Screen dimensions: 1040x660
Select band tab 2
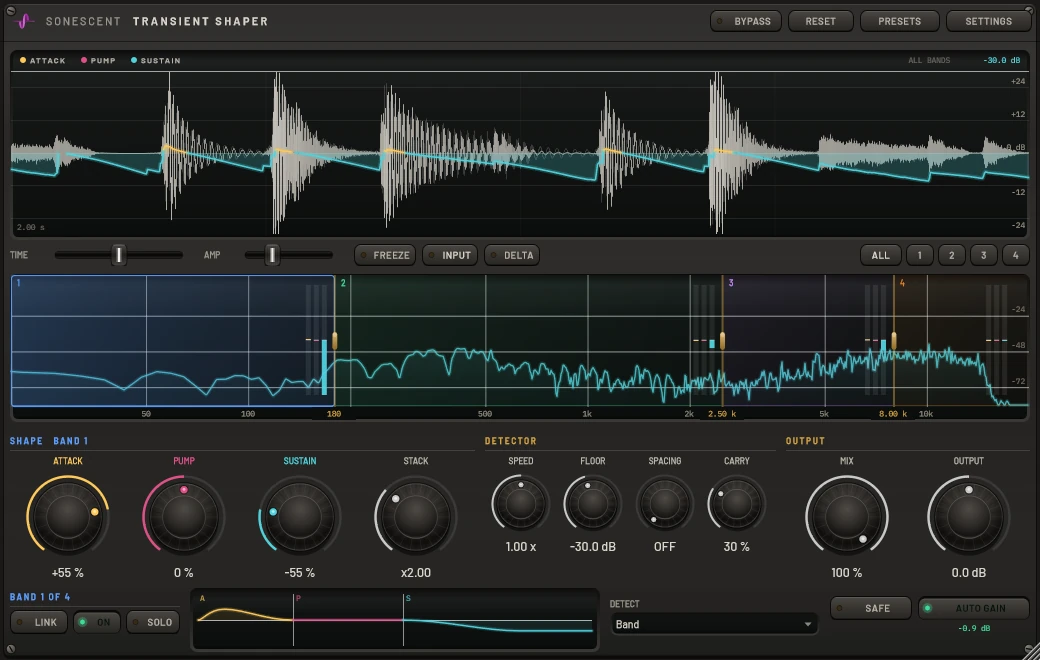click(x=951, y=255)
